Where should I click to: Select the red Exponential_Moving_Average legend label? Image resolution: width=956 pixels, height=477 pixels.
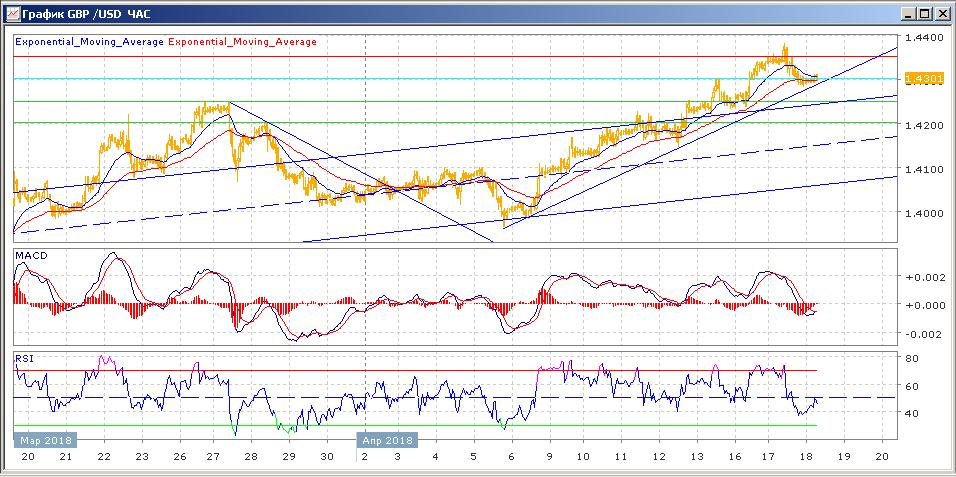pos(242,42)
